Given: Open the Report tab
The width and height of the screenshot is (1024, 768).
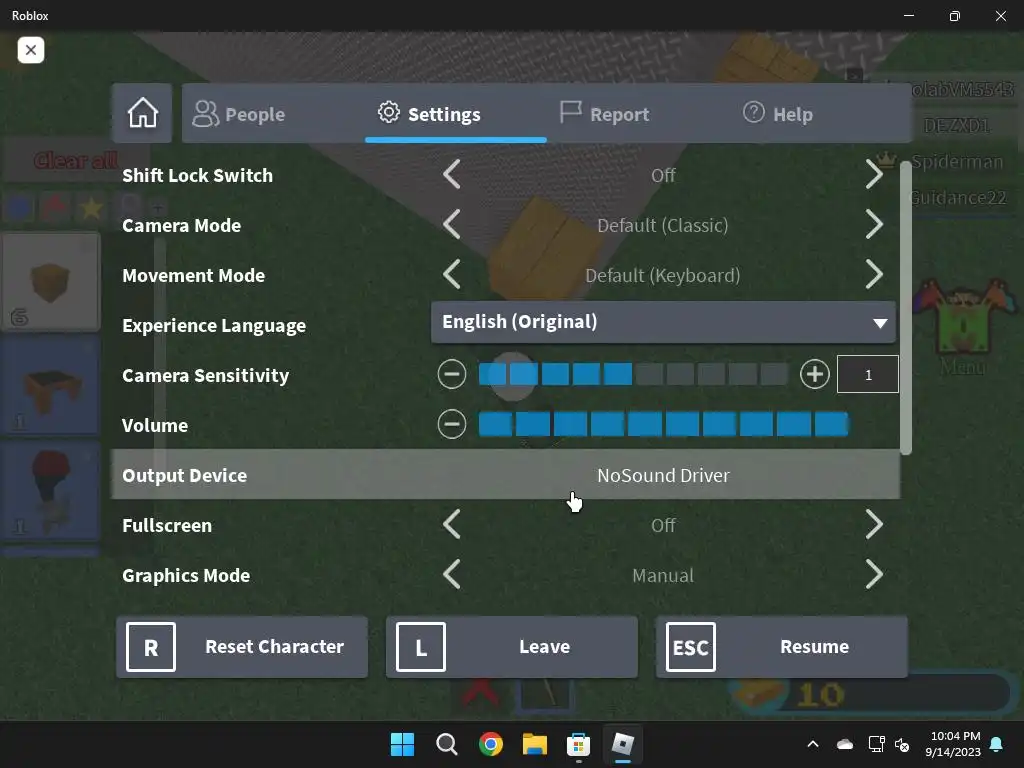Looking at the screenshot, I should point(605,114).
